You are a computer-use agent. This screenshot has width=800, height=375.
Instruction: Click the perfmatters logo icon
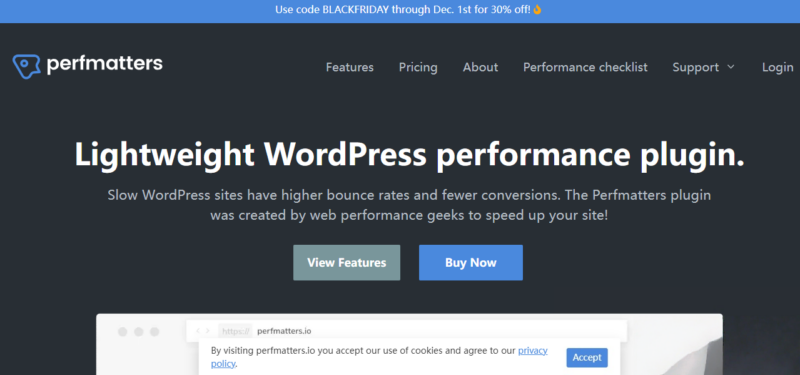[27, 66]
